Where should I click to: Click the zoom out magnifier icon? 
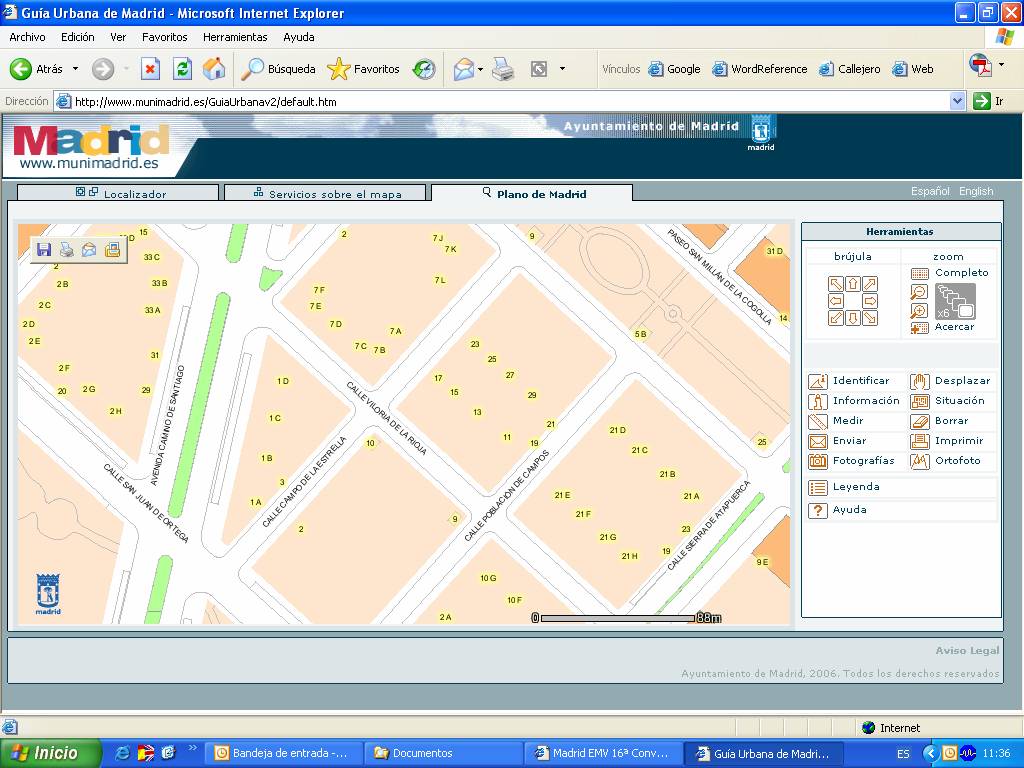pos(919,292)
